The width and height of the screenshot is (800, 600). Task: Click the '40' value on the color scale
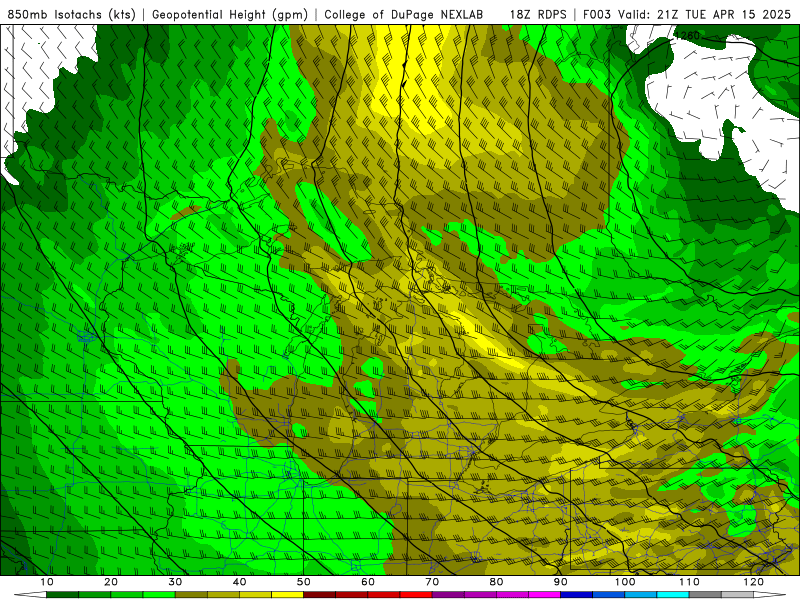point(239,582)
